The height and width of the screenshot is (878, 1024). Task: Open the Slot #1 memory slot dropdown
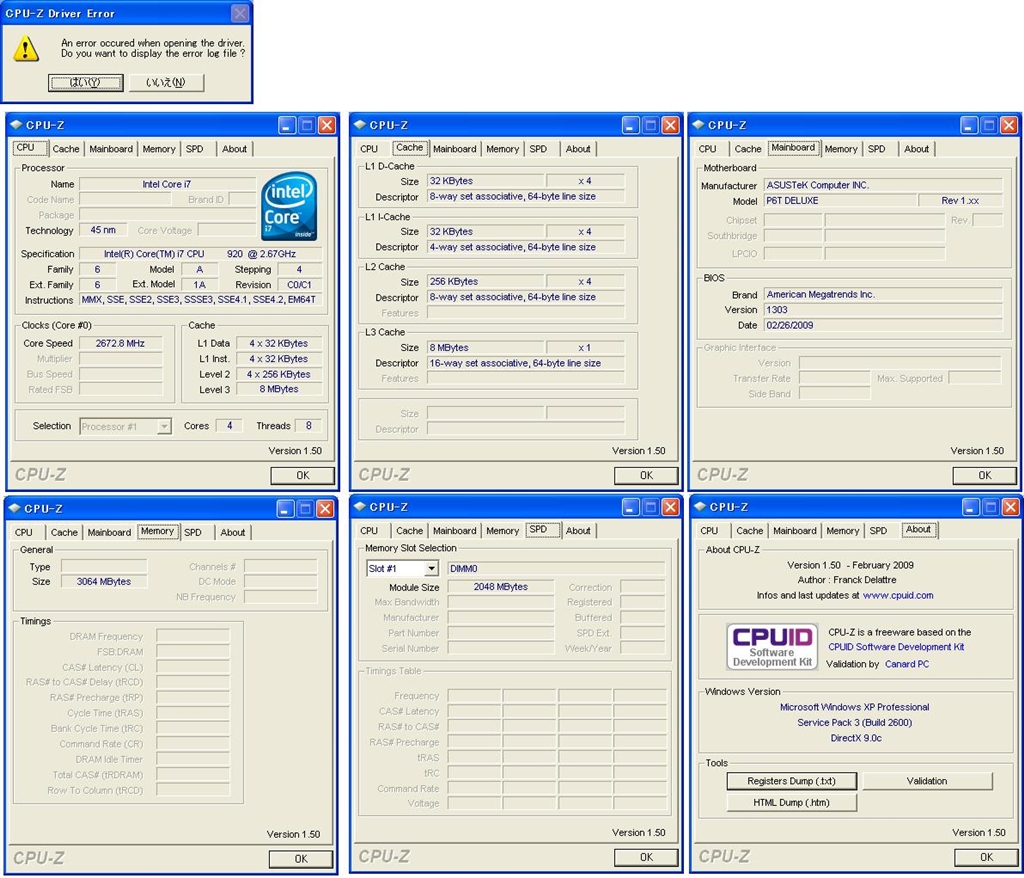[431, 568]
